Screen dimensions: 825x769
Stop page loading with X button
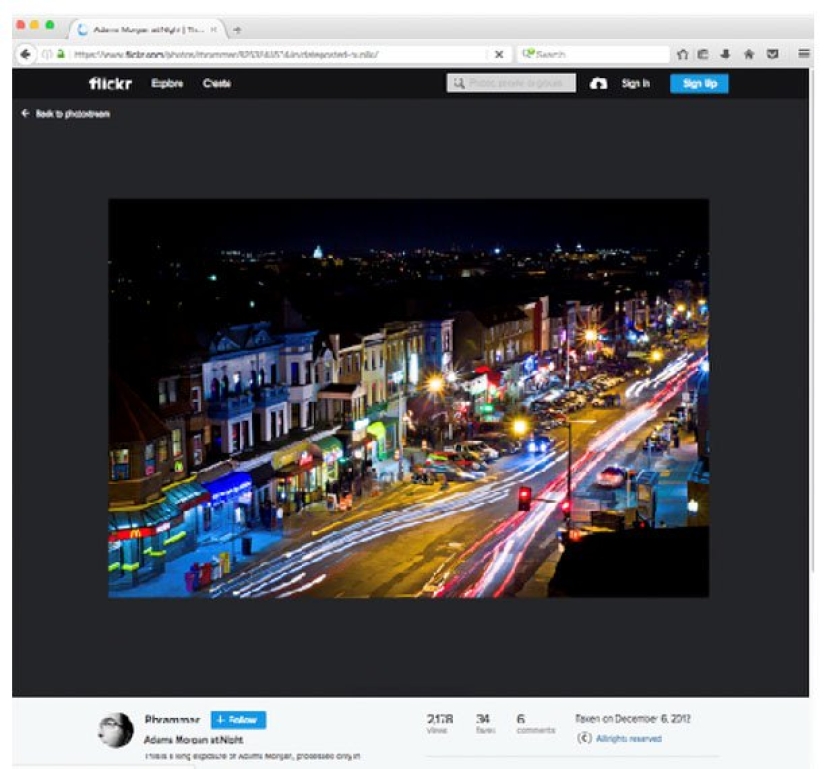[x=499, y=54]
